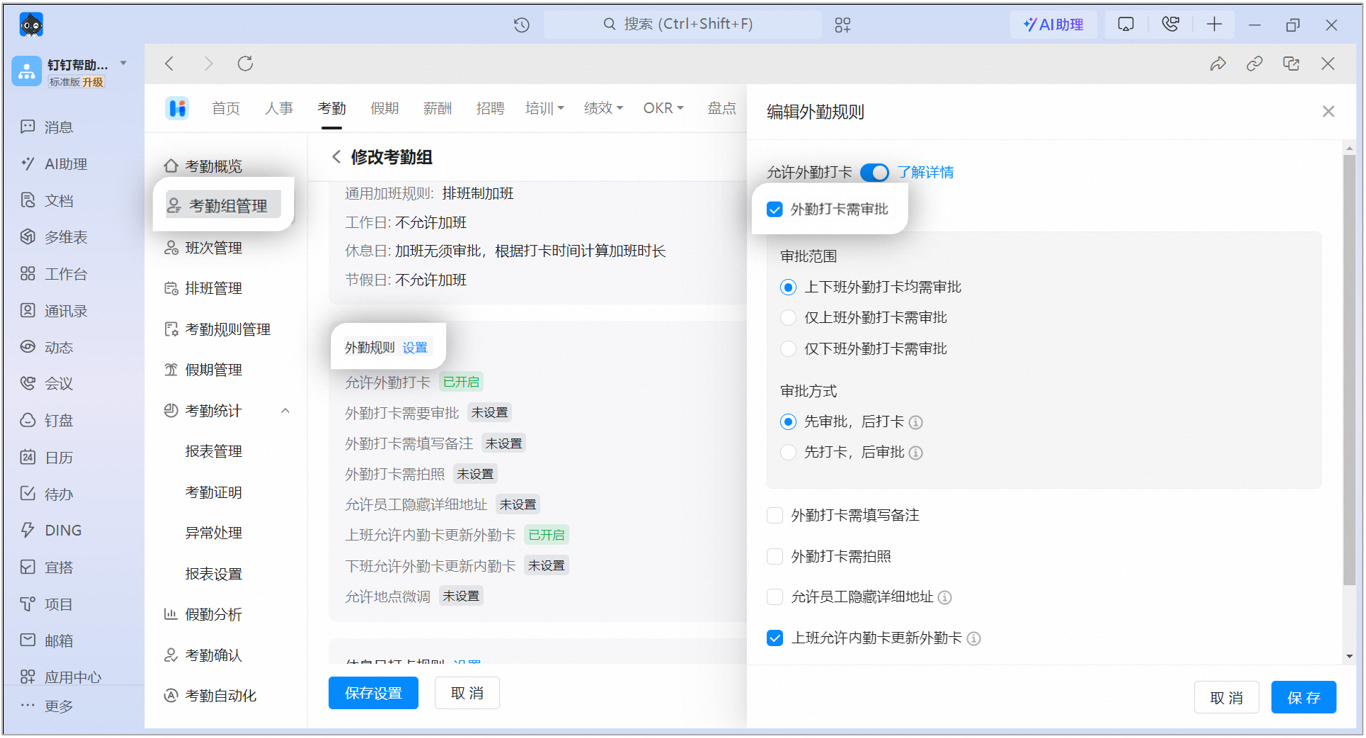Image resolution: width=1366 pixels, height=738 pixels.
Task: Open in new window icon
Action: pyautogui.click(x=1291, y=64)
